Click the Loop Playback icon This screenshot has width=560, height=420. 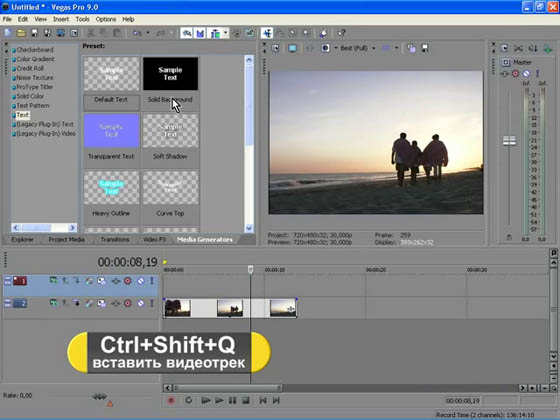189,401
